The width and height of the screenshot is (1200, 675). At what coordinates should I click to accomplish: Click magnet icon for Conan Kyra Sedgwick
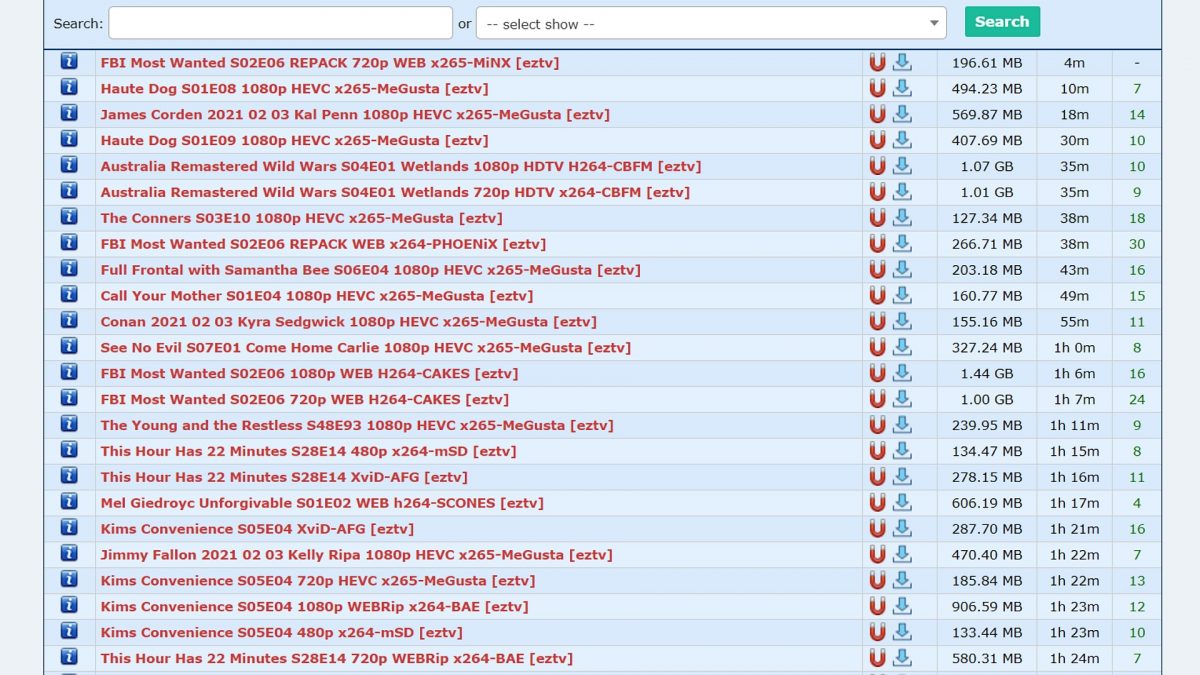point(877,321)
